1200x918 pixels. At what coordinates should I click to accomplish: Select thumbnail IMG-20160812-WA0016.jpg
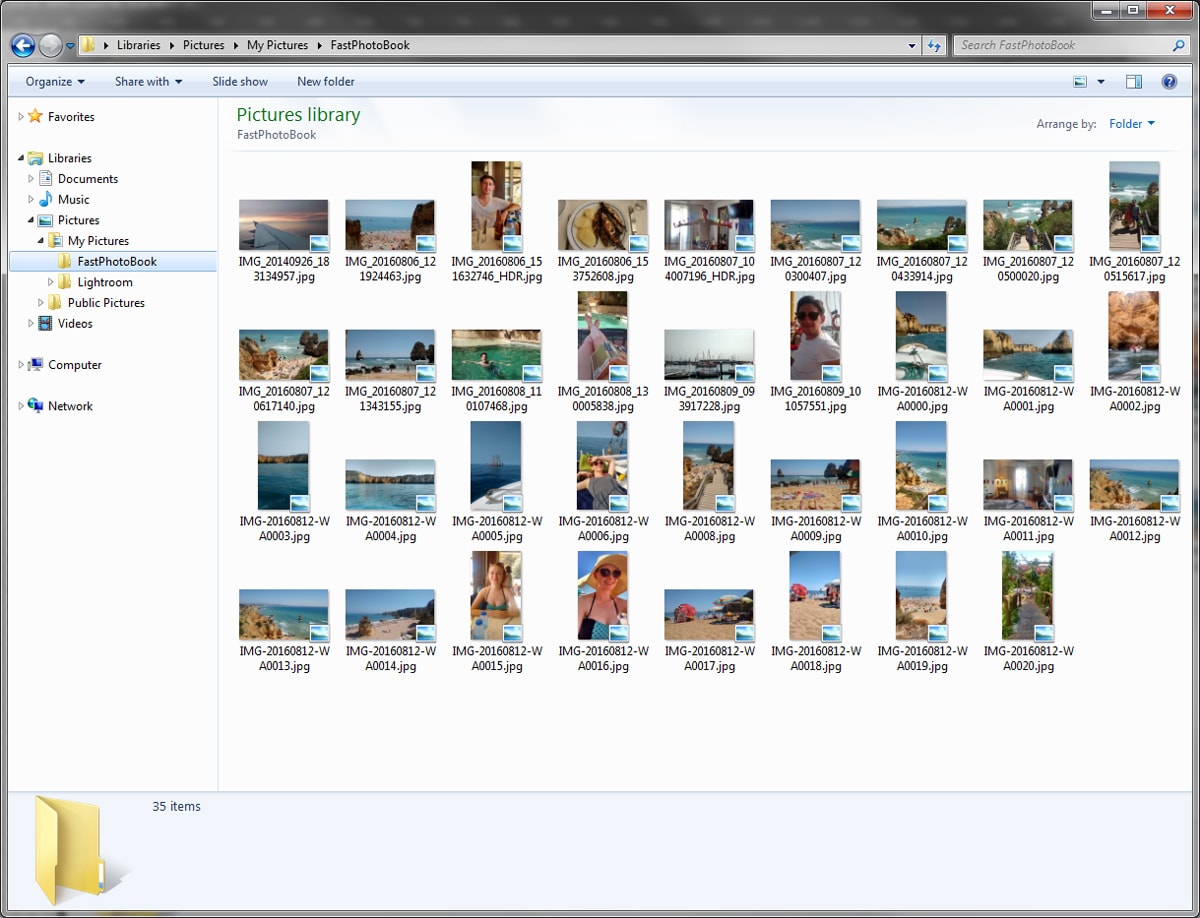[x=603, y=595]
